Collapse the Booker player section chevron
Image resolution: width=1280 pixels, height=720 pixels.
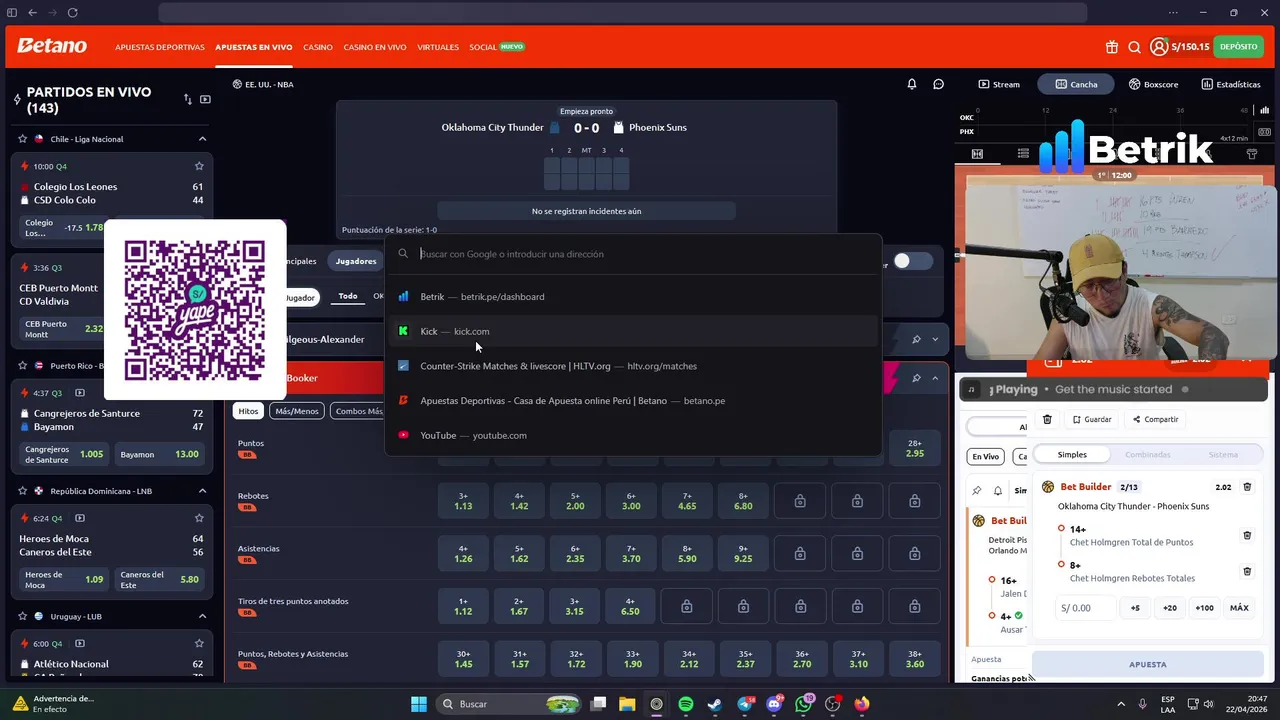(935, 378)
